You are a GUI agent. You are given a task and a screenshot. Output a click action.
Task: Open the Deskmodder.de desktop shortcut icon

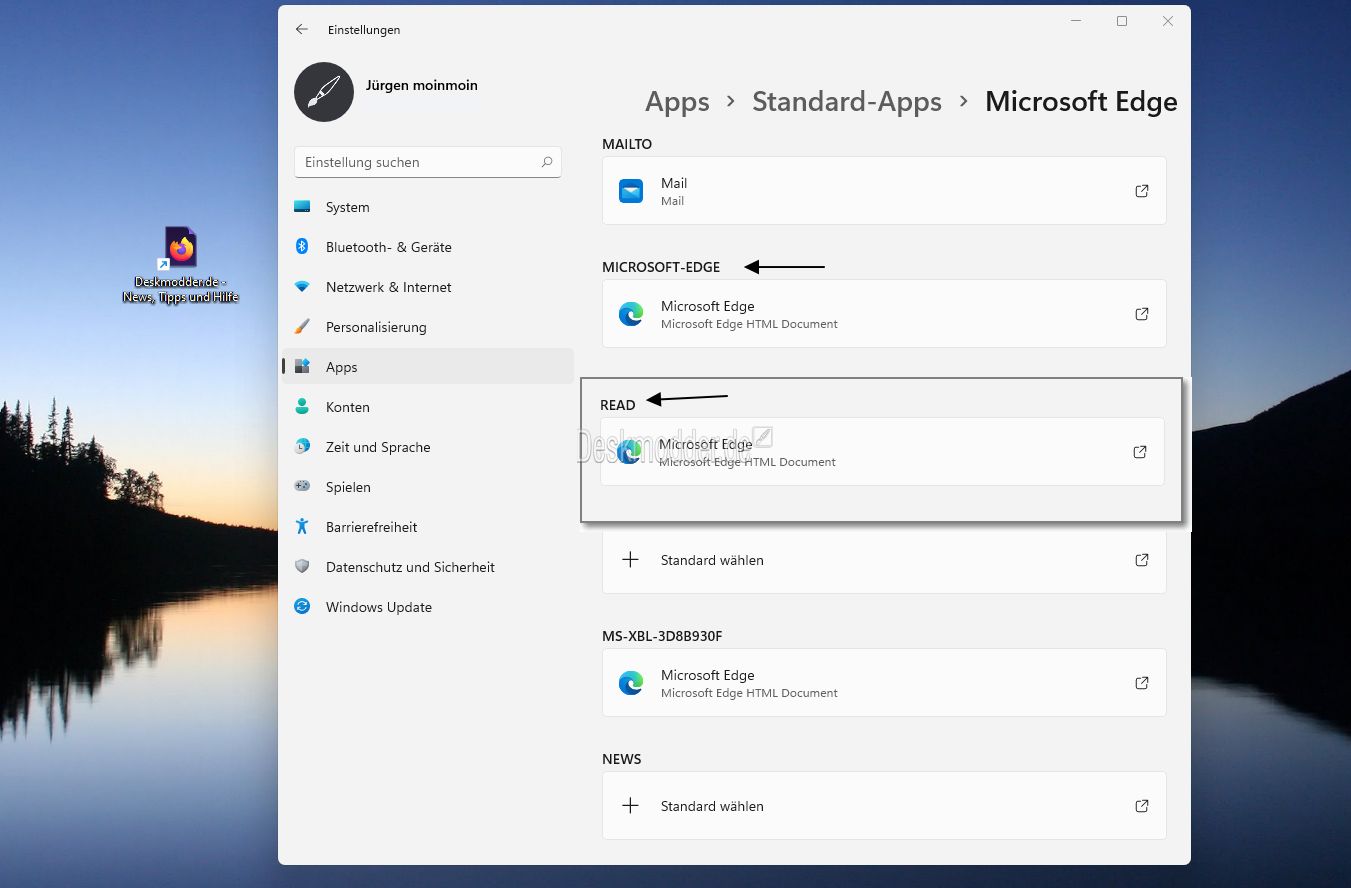pos(181,247)
